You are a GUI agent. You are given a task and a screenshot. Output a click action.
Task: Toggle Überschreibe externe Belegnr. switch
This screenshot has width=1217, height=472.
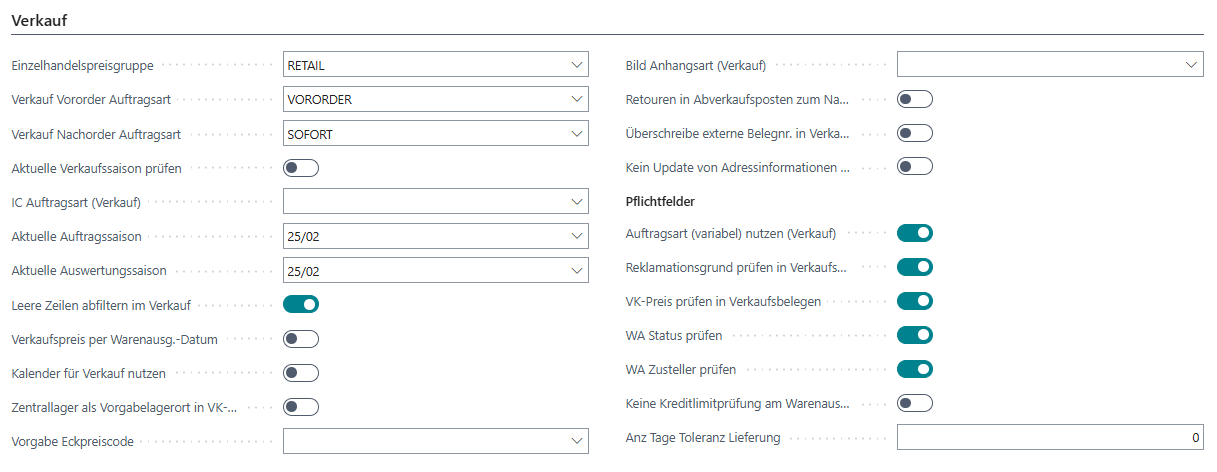pyautogui.click(x=914, y=133)
